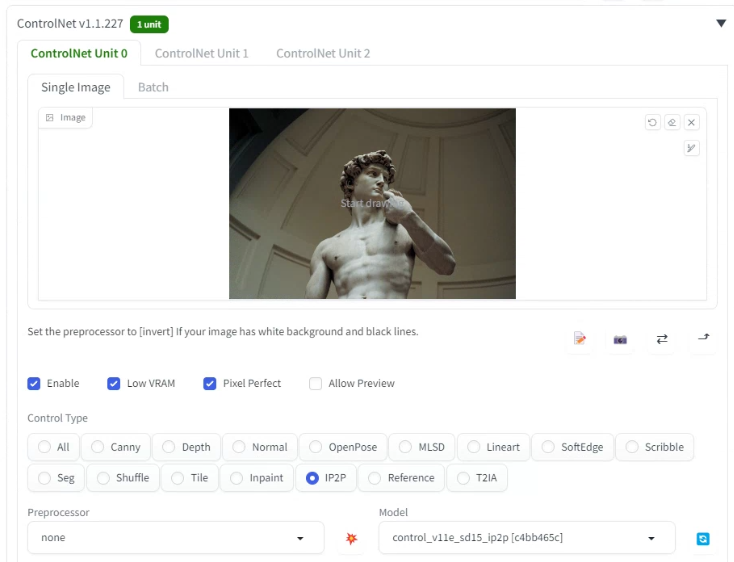The width and height of the screenshot is (734, 562).
Task: Click the ControlNet v1.1.227 title text
Action: tap(70, 24)
